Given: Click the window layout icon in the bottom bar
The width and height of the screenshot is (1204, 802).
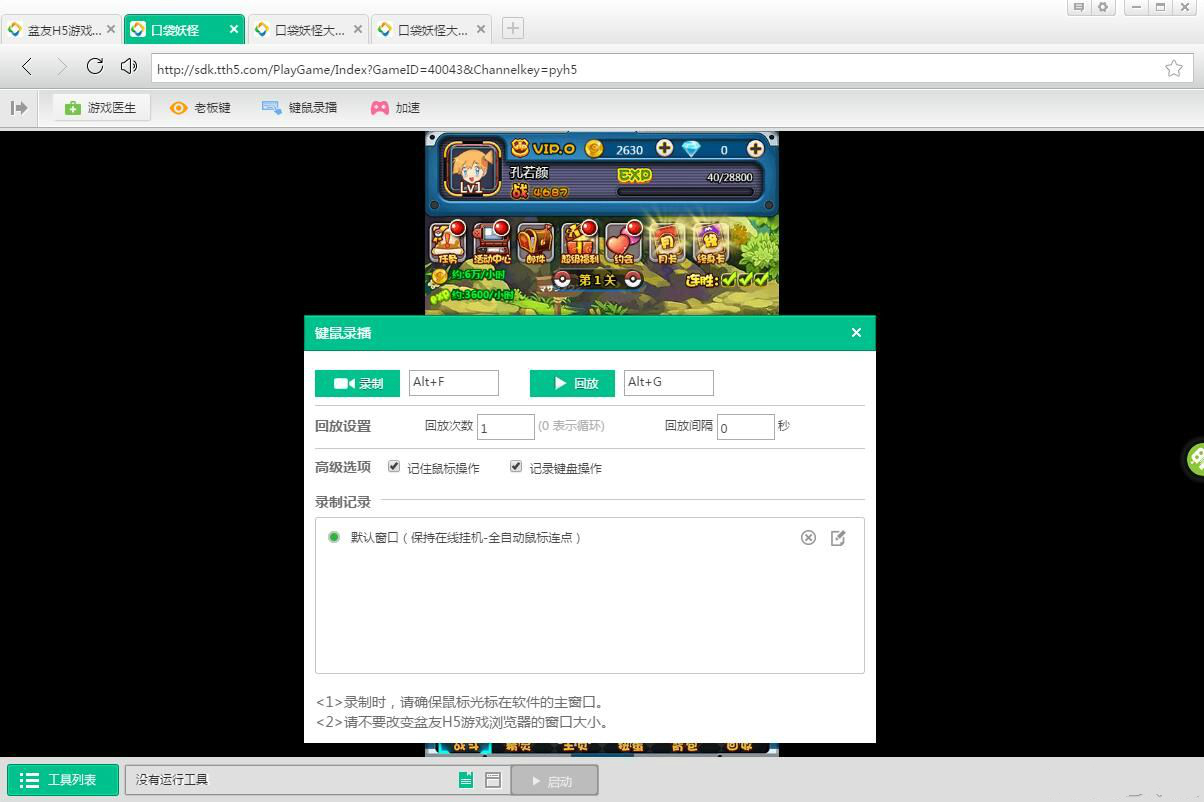Looking at the screenshot, I should [492, 780].
